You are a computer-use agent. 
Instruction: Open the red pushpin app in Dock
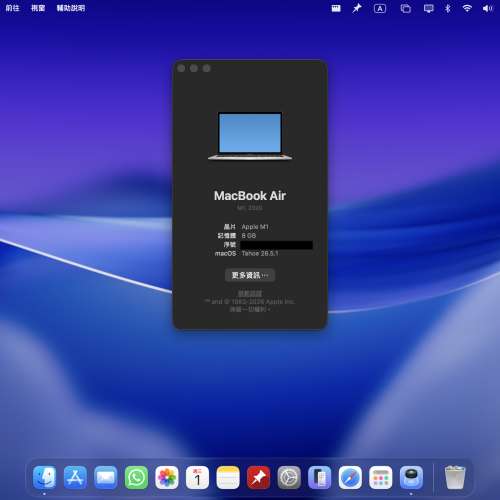(x=259, y=477)
